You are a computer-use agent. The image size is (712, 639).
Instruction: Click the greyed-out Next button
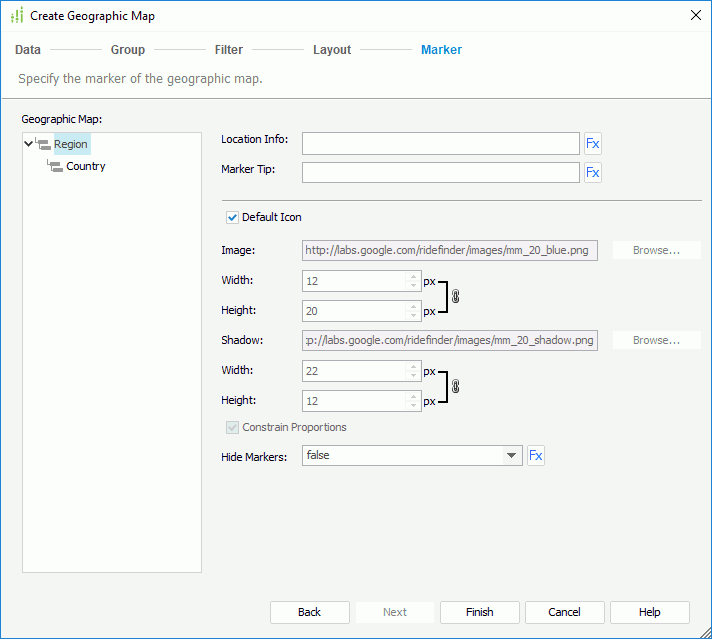coord(395,612)
